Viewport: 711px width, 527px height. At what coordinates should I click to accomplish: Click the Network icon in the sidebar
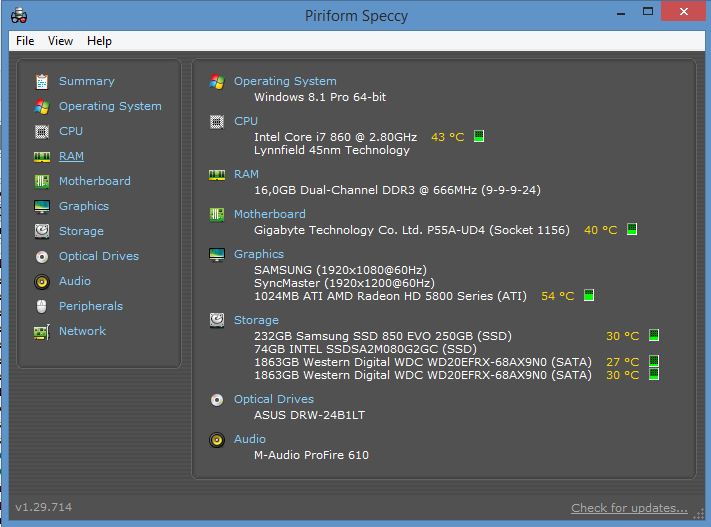pyautogui.click(x=41, y=331)
